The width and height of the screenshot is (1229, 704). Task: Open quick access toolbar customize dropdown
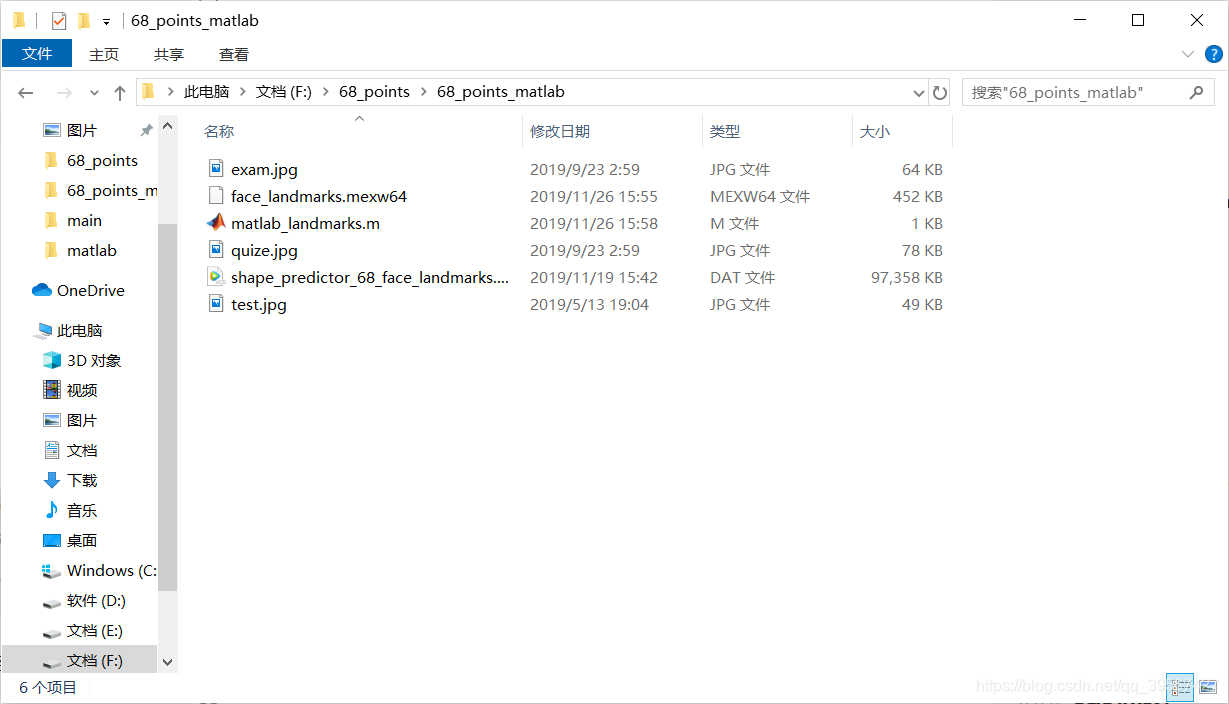[x=106, y=21]
